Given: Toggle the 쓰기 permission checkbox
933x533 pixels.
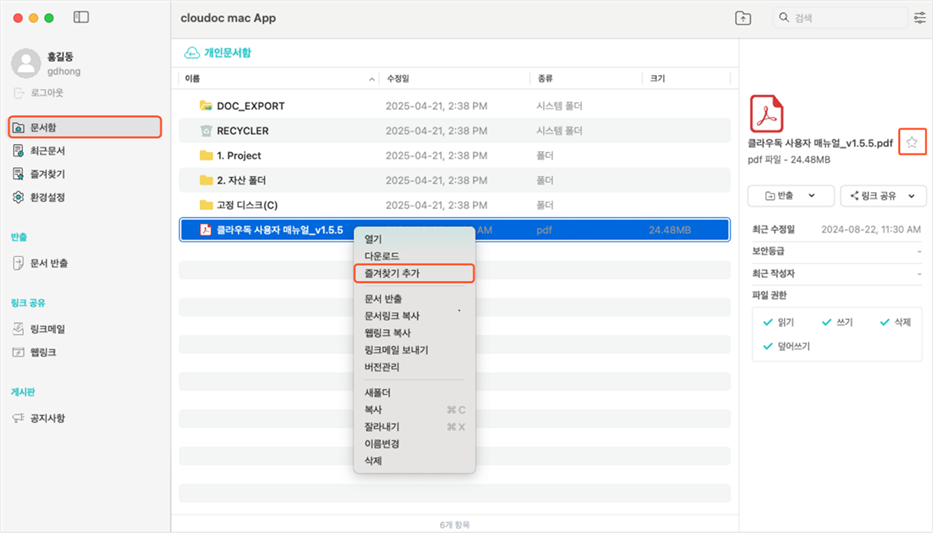Looking at the screenshot, I should (x=826, y=322).
